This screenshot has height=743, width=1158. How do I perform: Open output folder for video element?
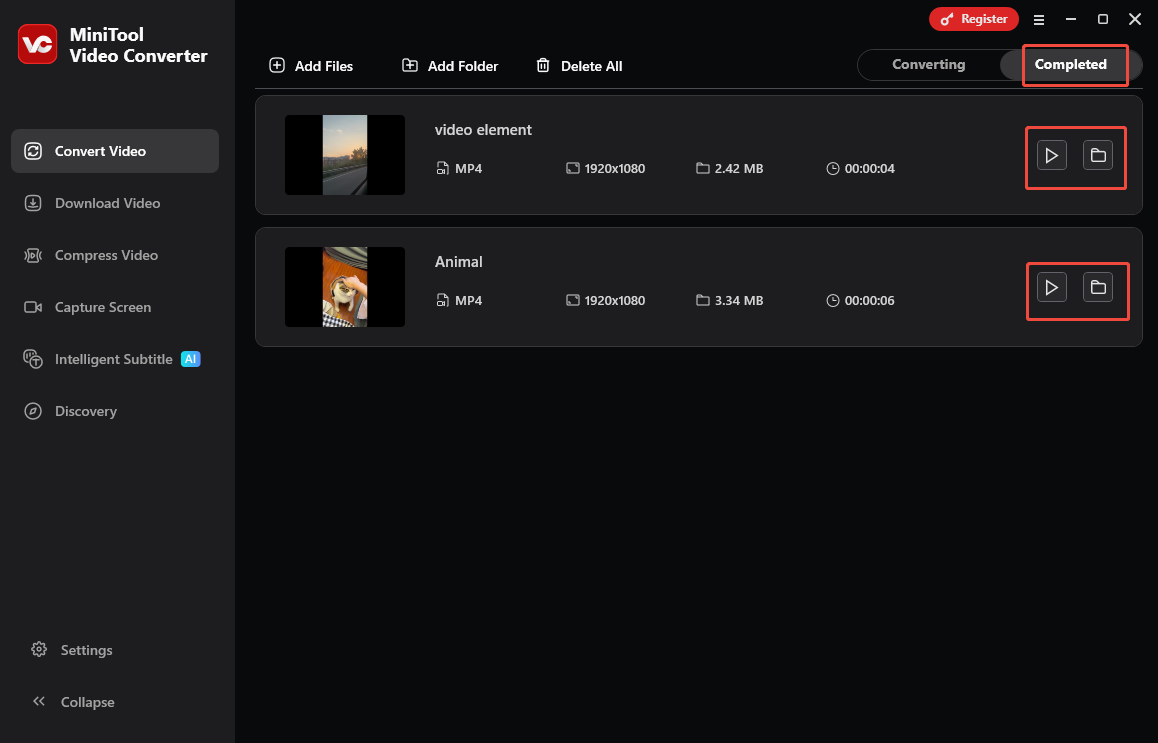coord(1098,155)
